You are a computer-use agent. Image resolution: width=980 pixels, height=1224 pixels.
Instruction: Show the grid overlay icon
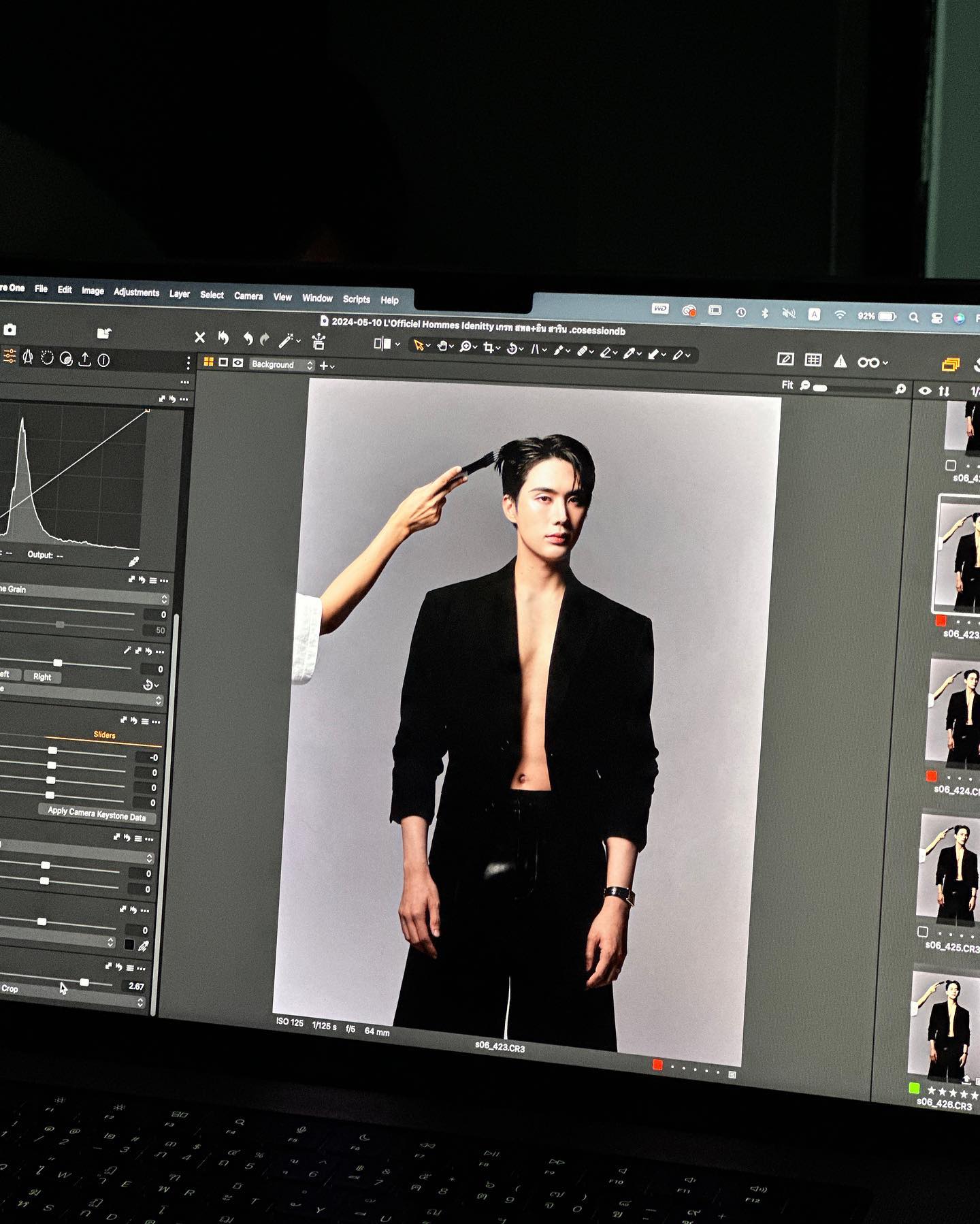[813, 359]
